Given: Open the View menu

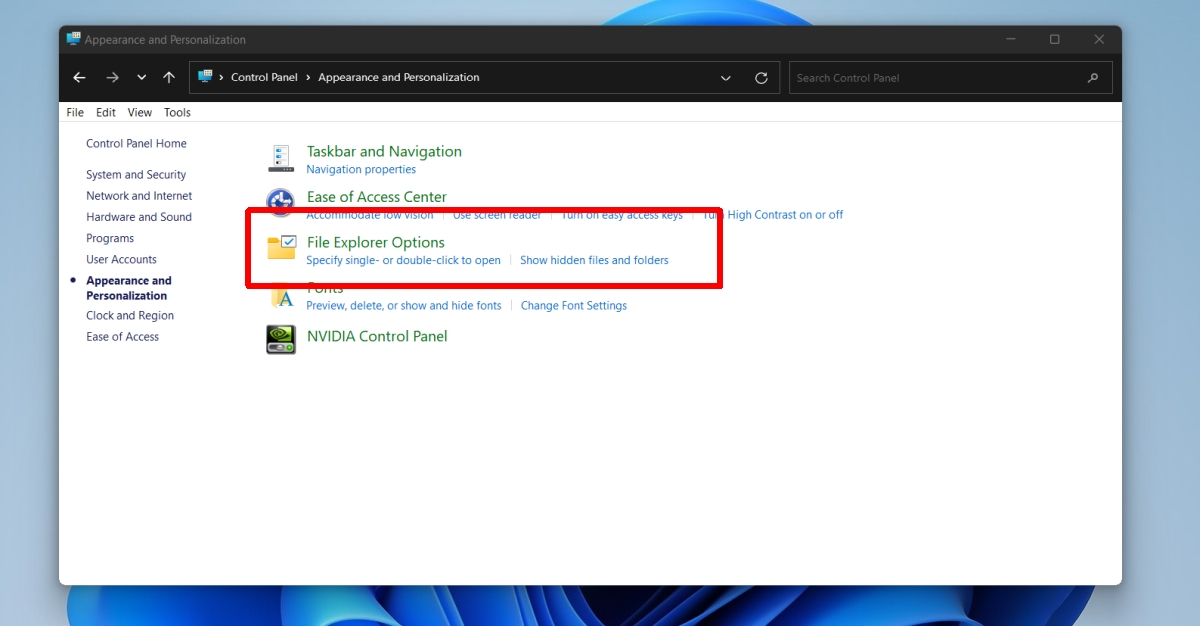Looking at the screenshot, I should click(140, 113).
